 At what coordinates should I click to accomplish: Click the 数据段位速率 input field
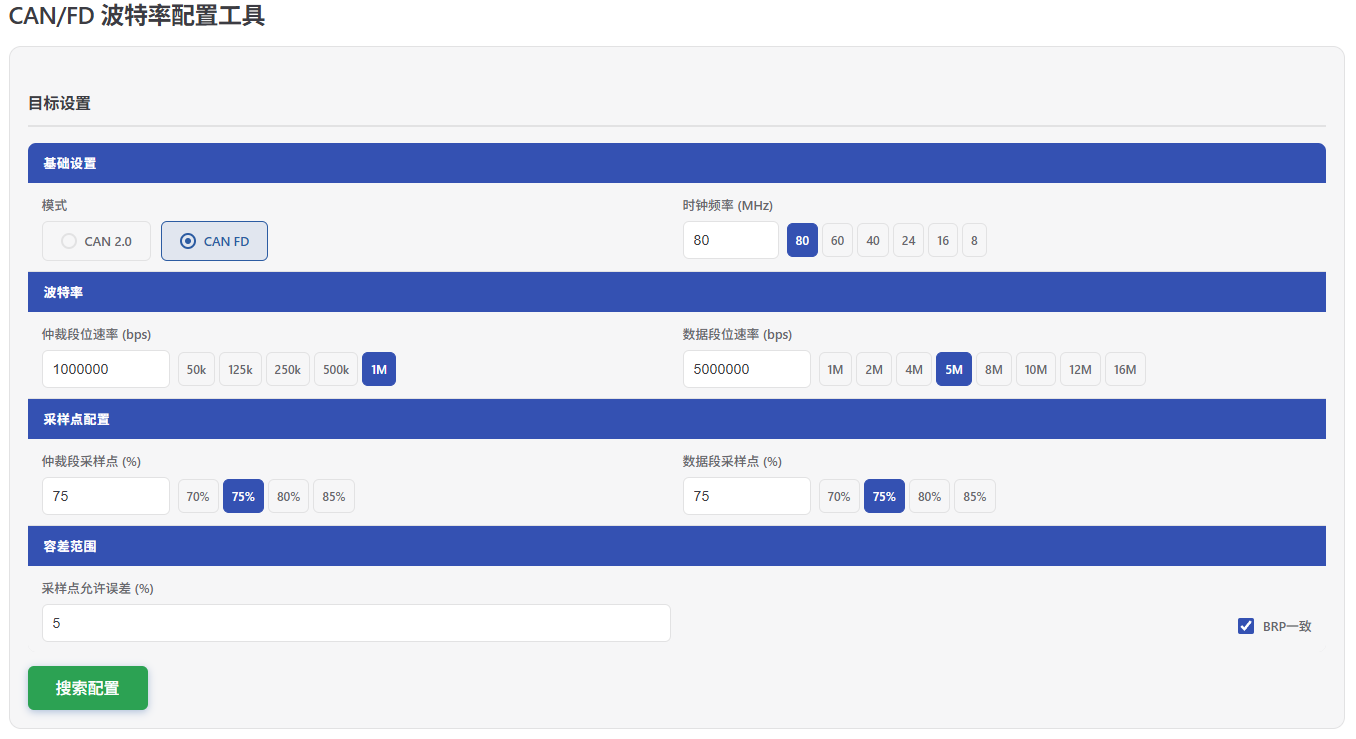pyautogui.click(x=746, y=369)
